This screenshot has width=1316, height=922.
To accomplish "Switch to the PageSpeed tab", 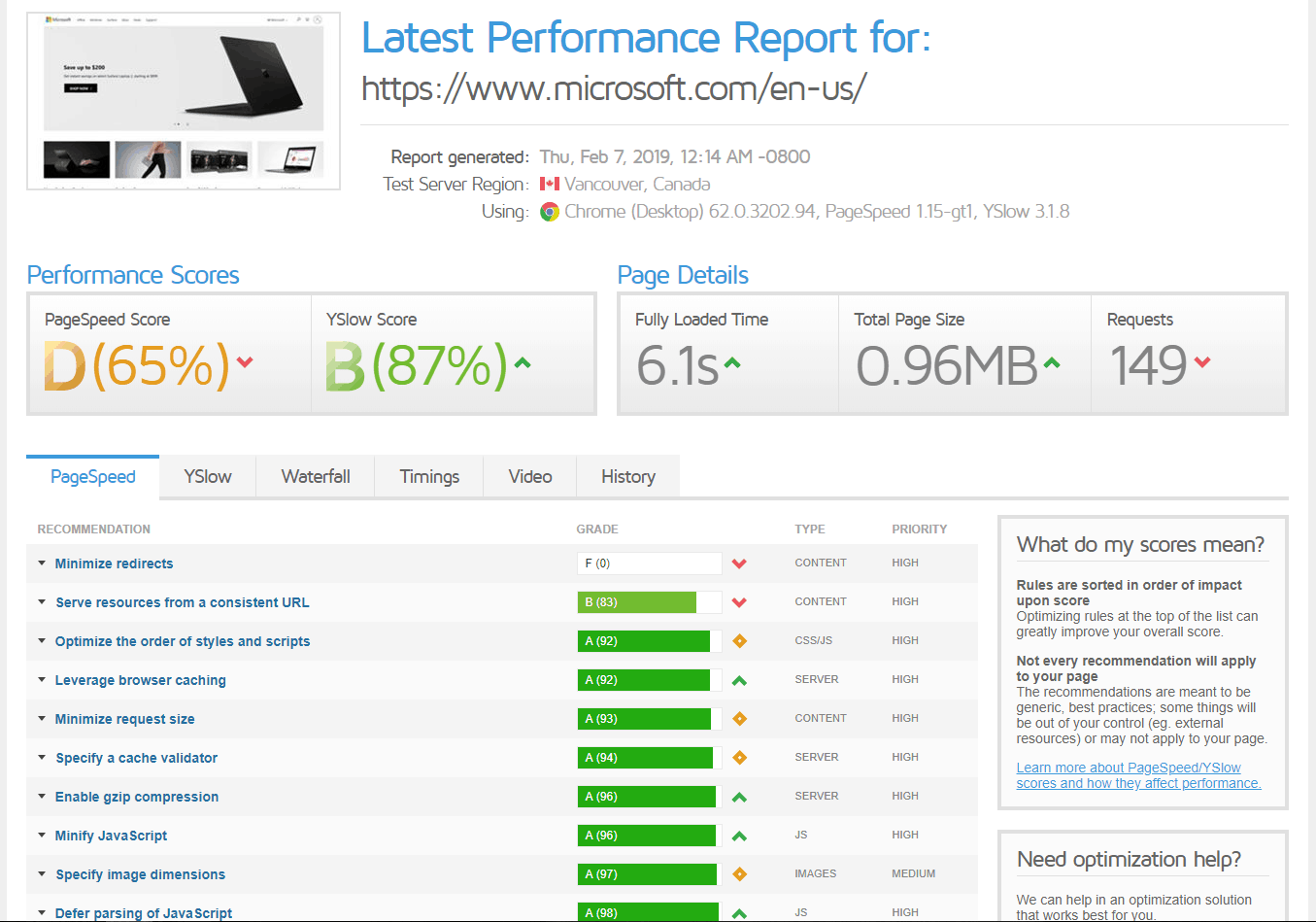I will (x=93, y=476).
